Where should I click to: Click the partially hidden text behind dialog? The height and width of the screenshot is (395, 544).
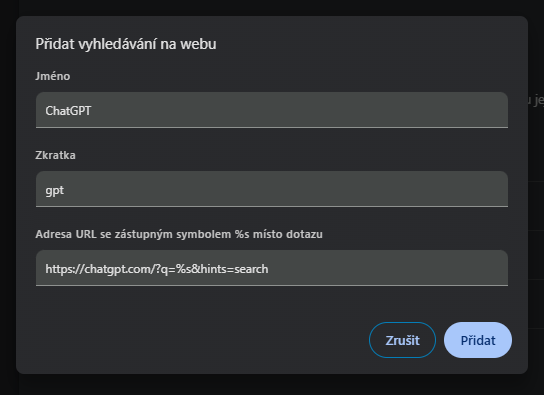click(x=536, y=100)
